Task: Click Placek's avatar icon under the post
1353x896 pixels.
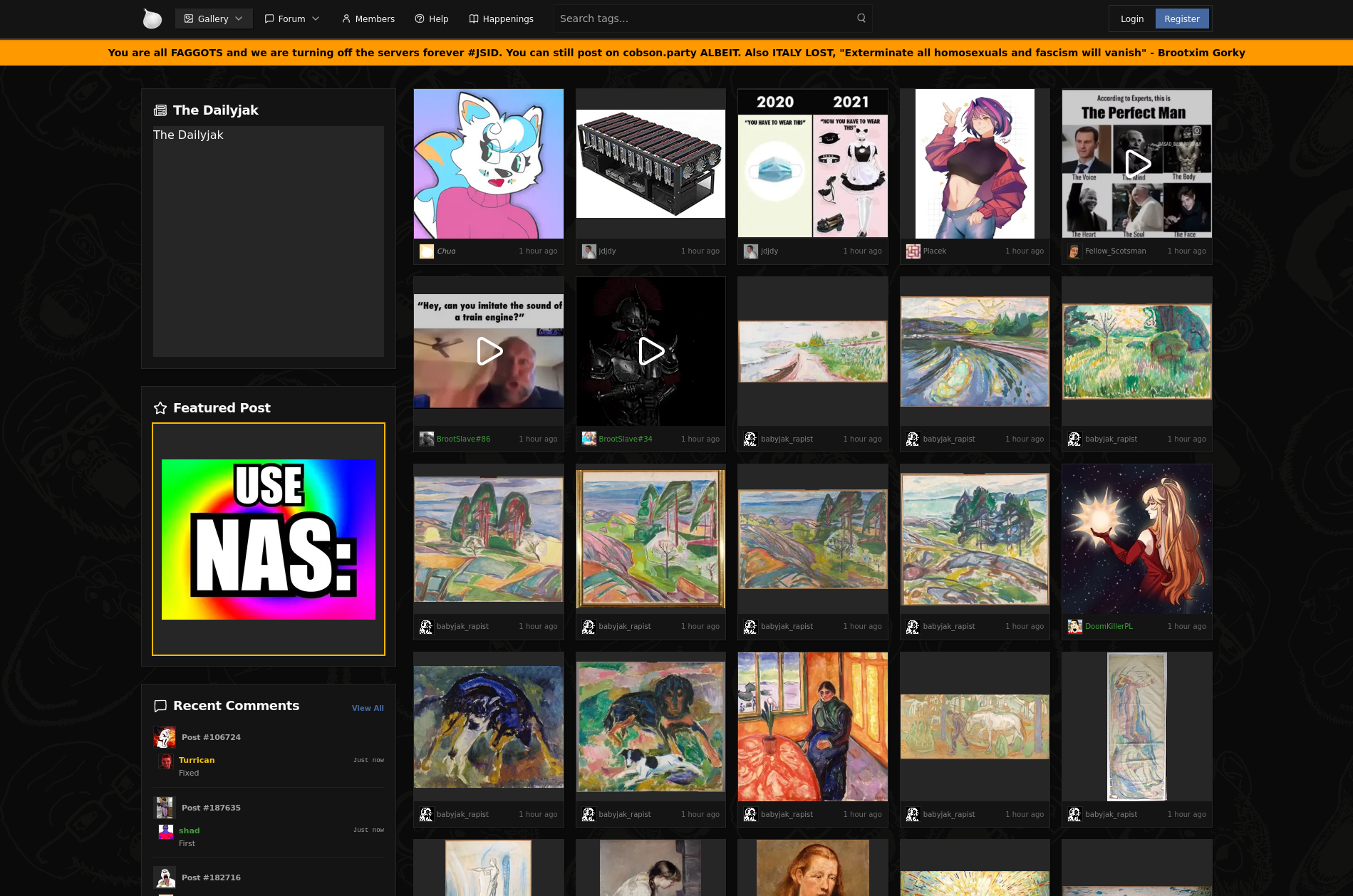Action: click(913, 251)
